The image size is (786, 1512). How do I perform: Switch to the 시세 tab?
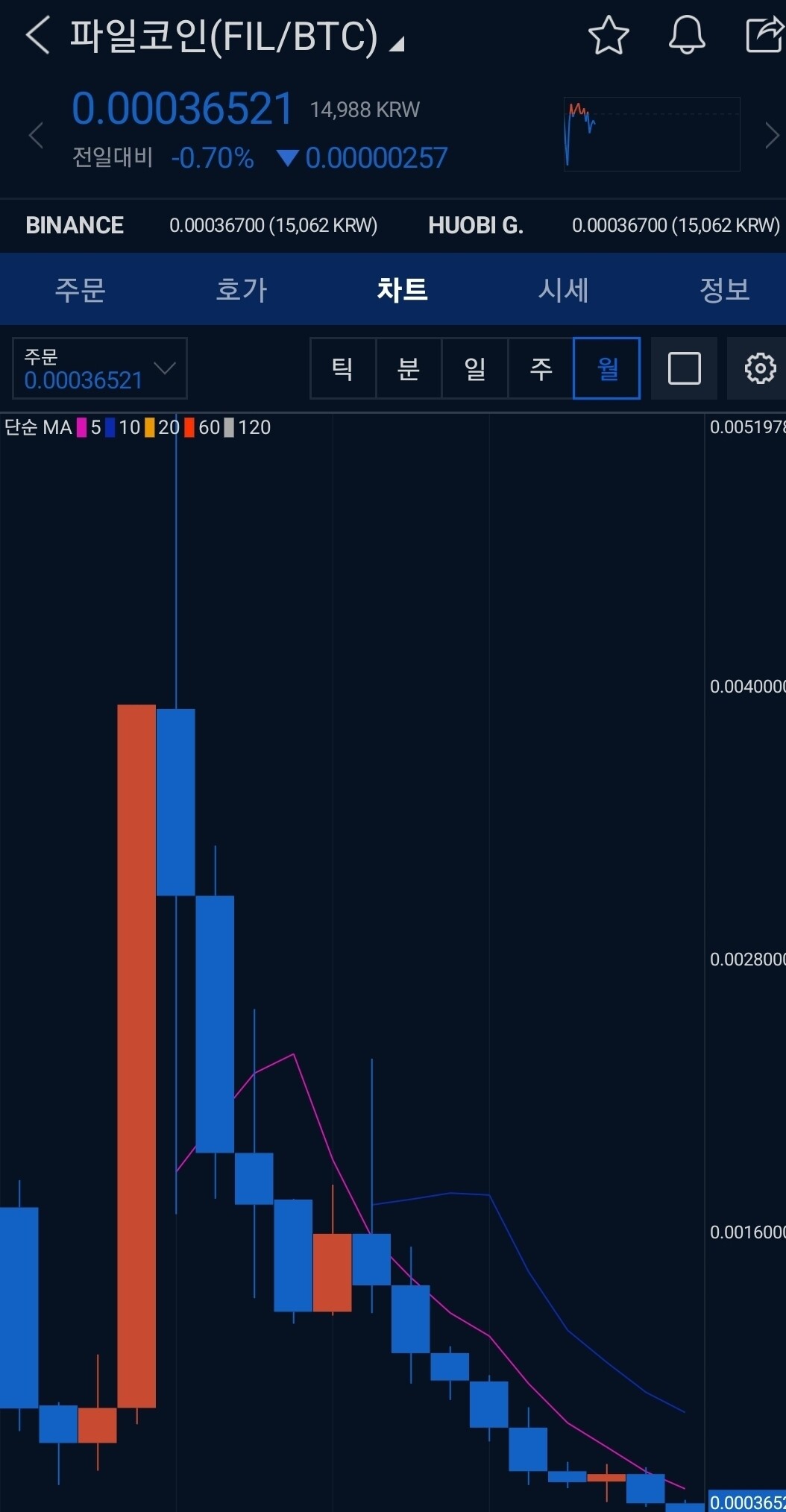tap(564, 289)
